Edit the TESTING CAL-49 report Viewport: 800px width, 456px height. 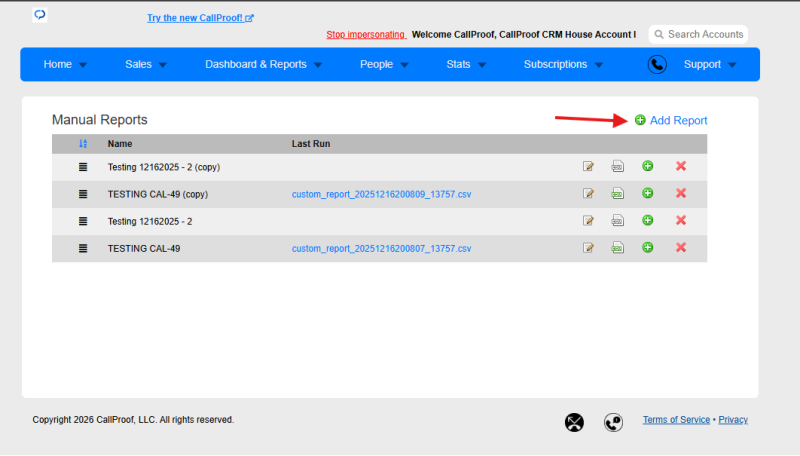click(588, 247)
